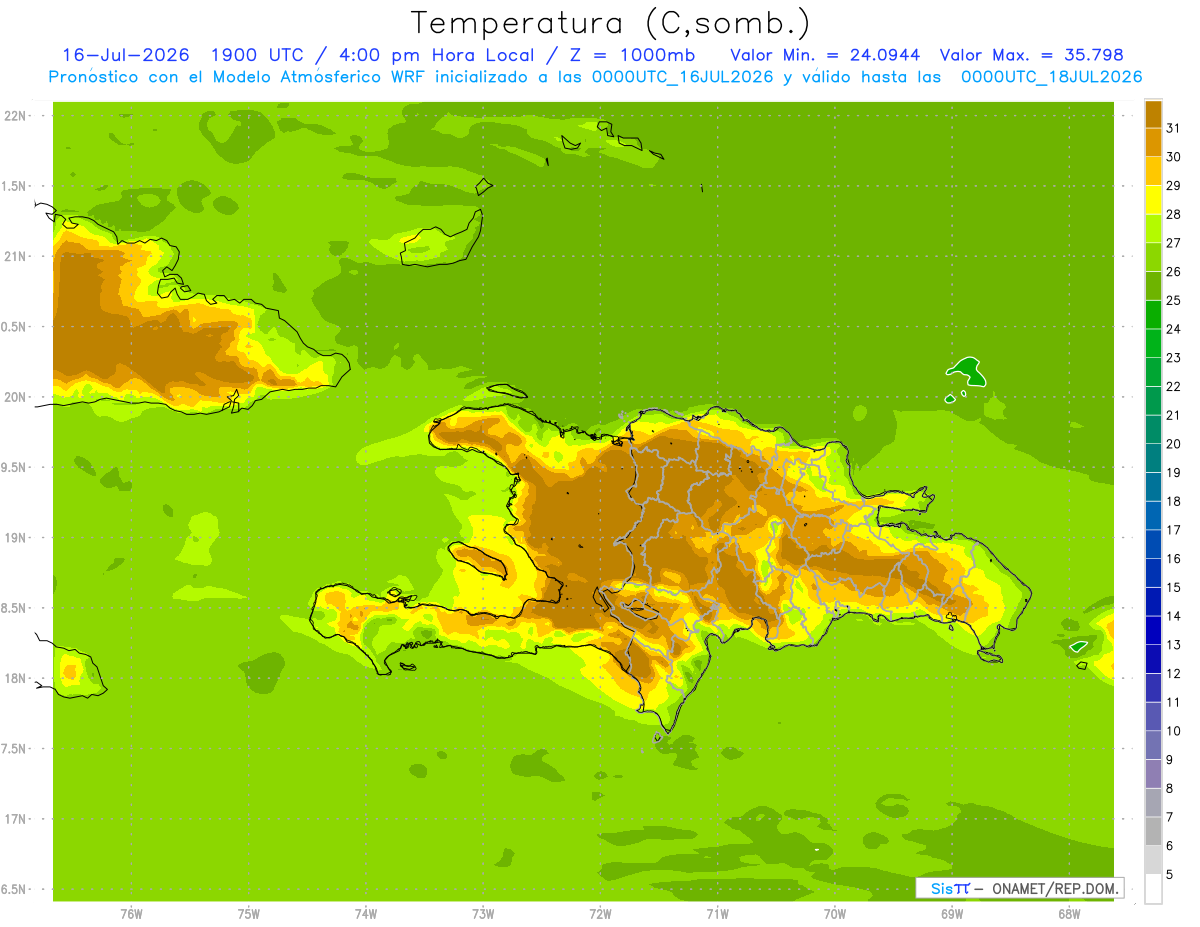The image size is (1200, 927).
Task: Pick the green swatch between 25 and 26
Action: tap(1153, 286)
